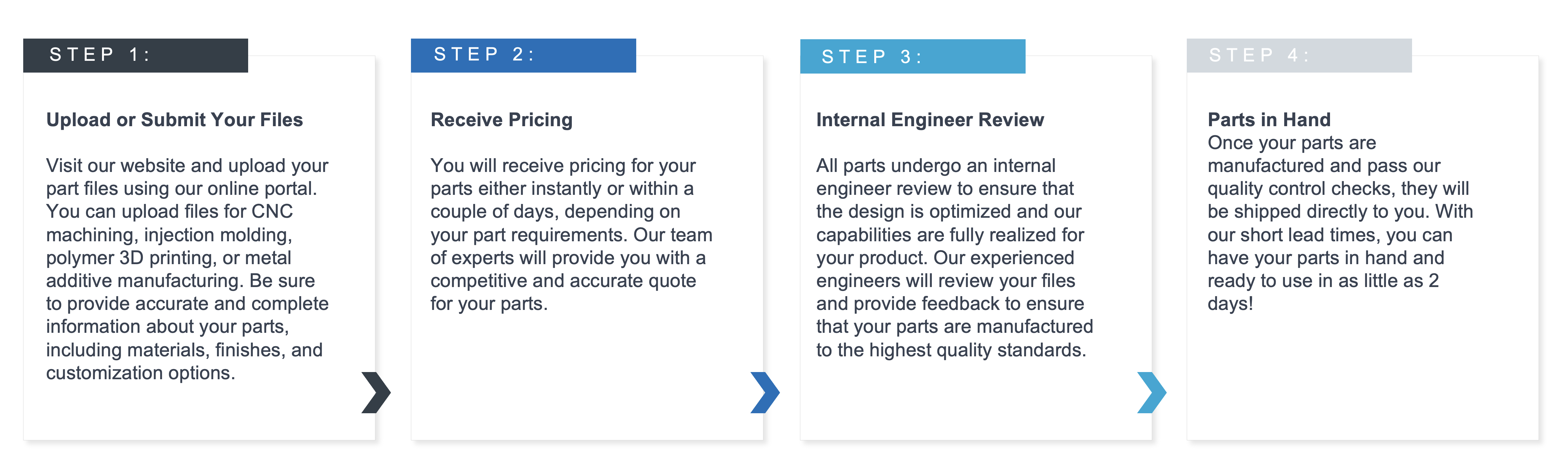Click the Parts in Hand heading

pyautogui.click(x=1269, y=120)
